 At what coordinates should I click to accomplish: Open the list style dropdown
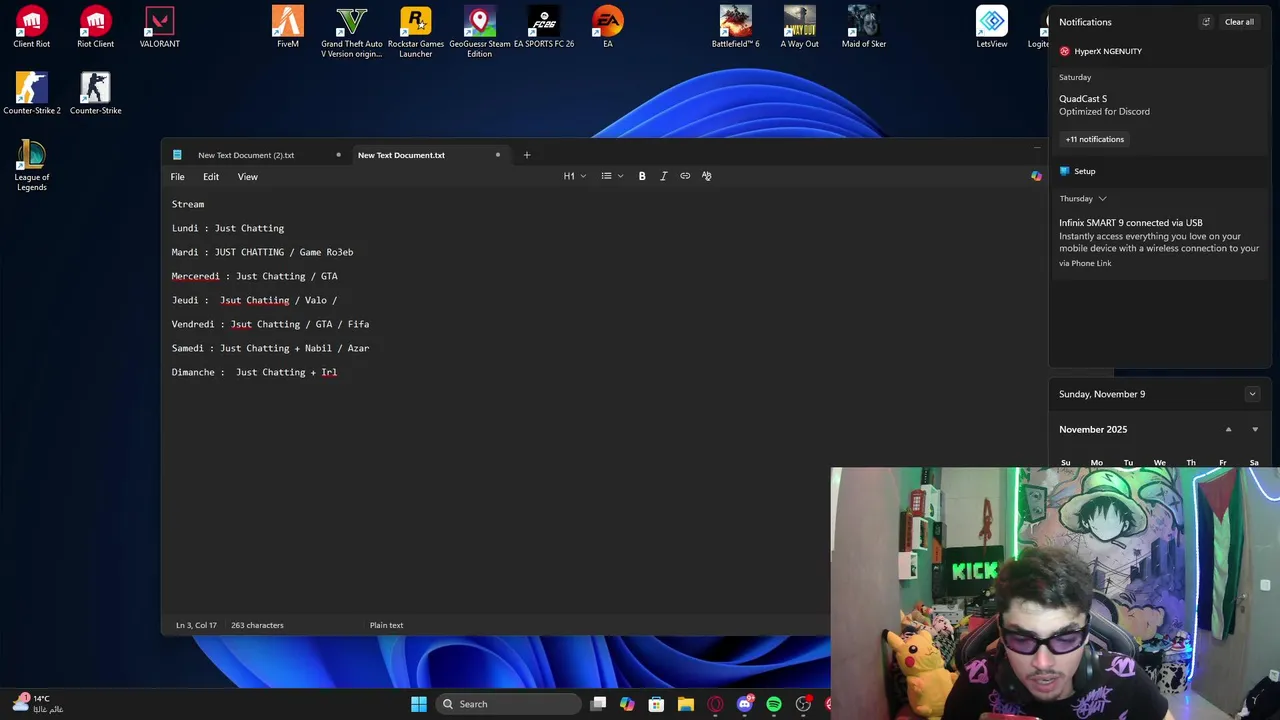(x=612, y=176)
